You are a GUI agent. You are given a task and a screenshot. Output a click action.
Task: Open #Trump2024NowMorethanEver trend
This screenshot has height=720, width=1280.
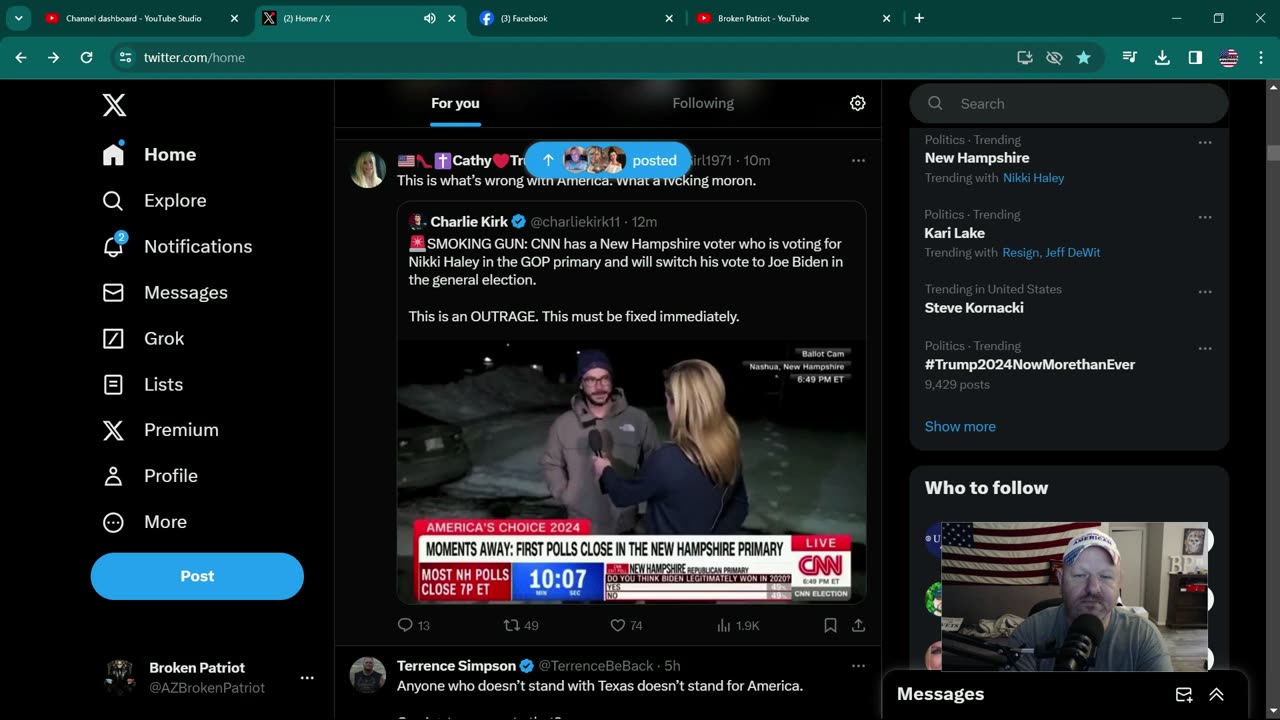point(1030,365)
